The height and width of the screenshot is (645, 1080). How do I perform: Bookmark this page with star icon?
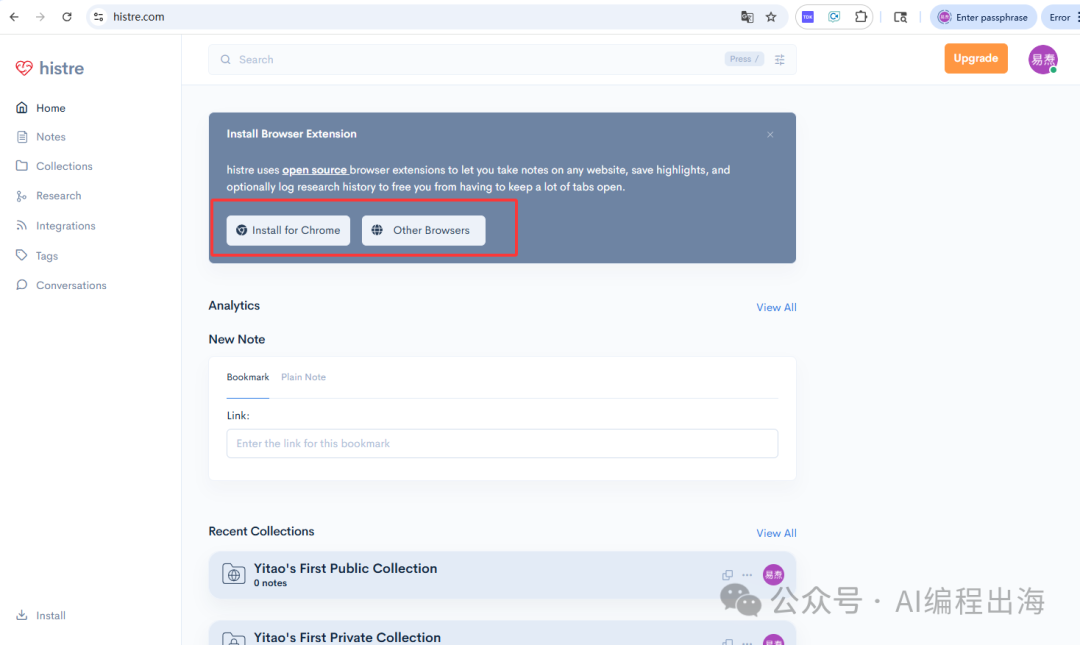771,17
